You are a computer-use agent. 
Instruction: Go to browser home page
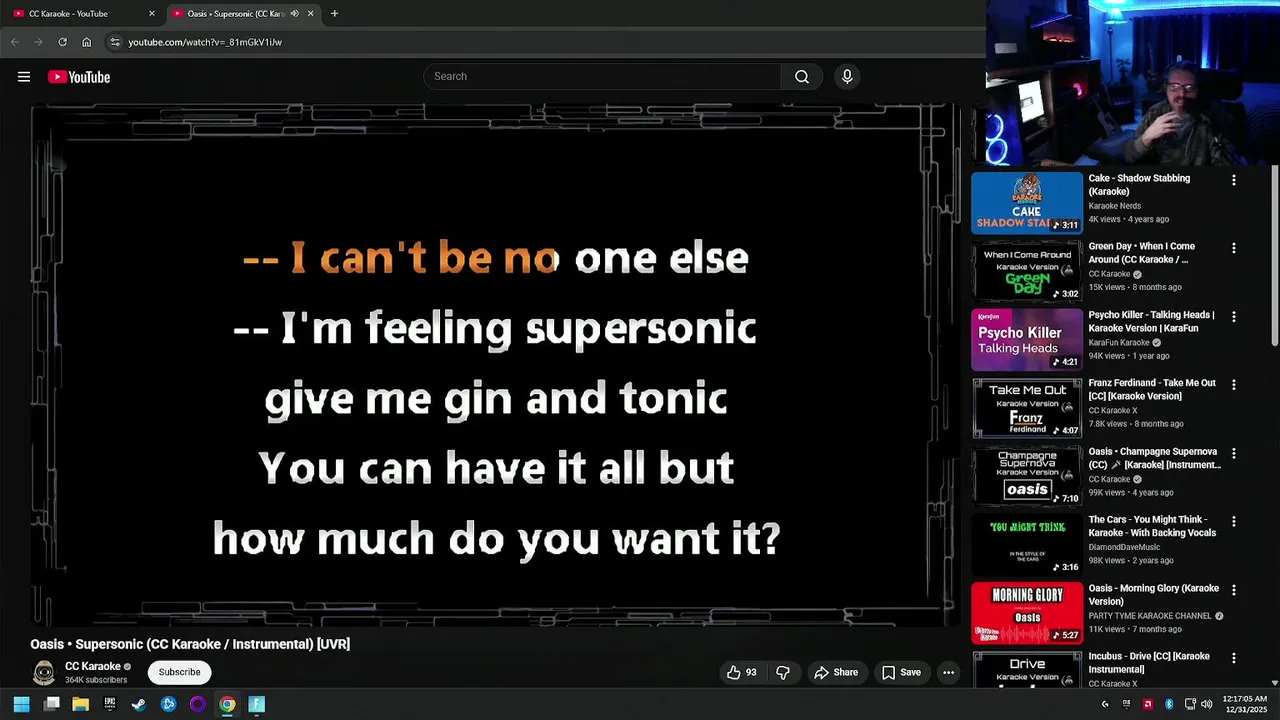coord(86,42)
